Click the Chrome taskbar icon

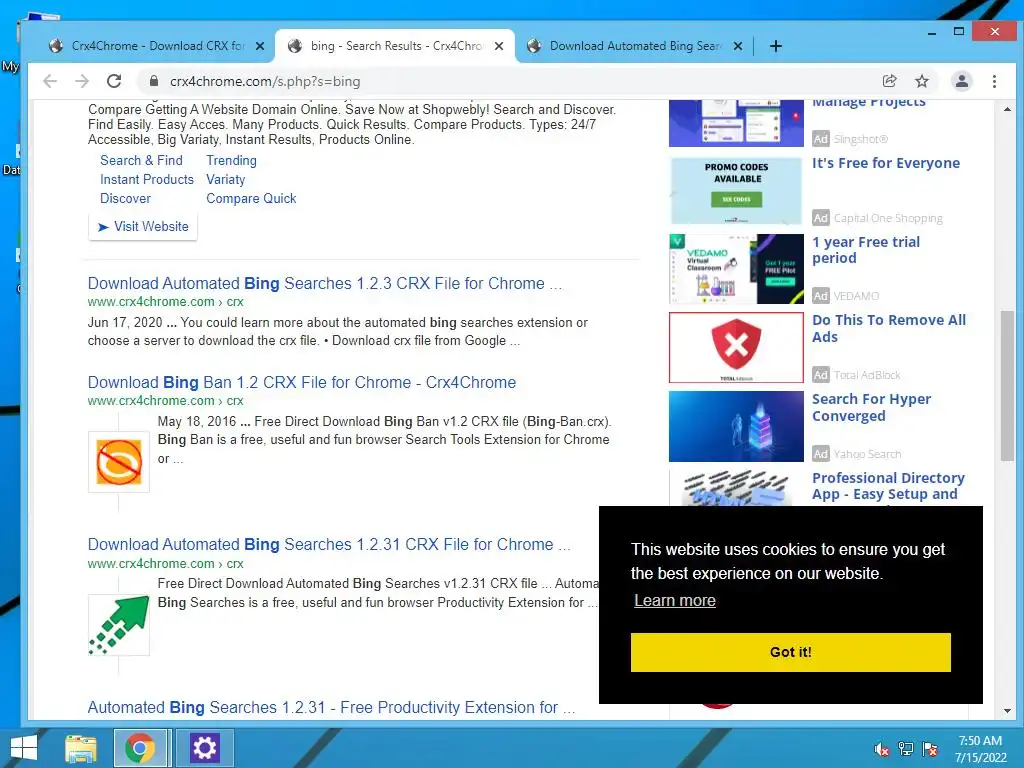(140, 748)
